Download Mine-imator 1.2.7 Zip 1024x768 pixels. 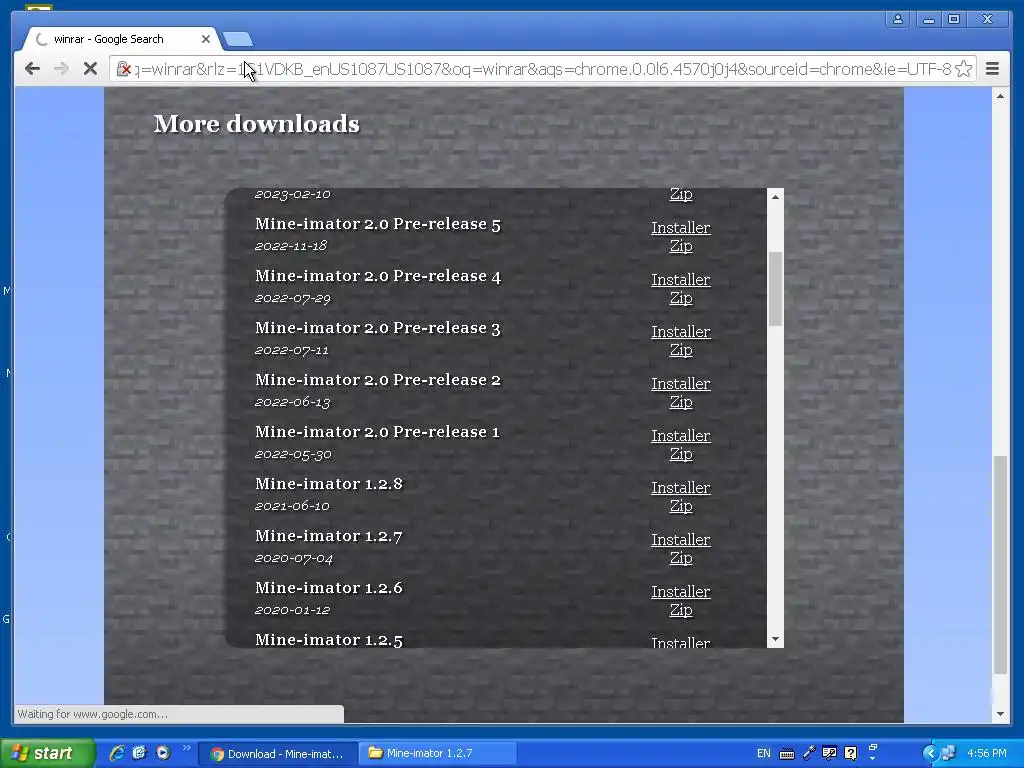point(680,558)
